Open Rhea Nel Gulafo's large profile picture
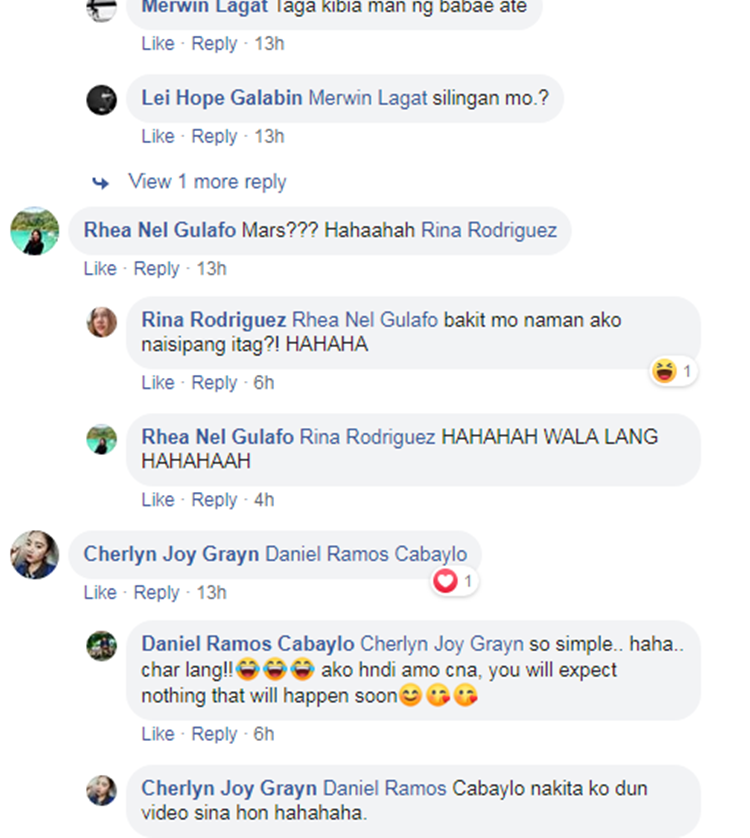The height and width of the screenshot is (838, 750). pos(35,231)
